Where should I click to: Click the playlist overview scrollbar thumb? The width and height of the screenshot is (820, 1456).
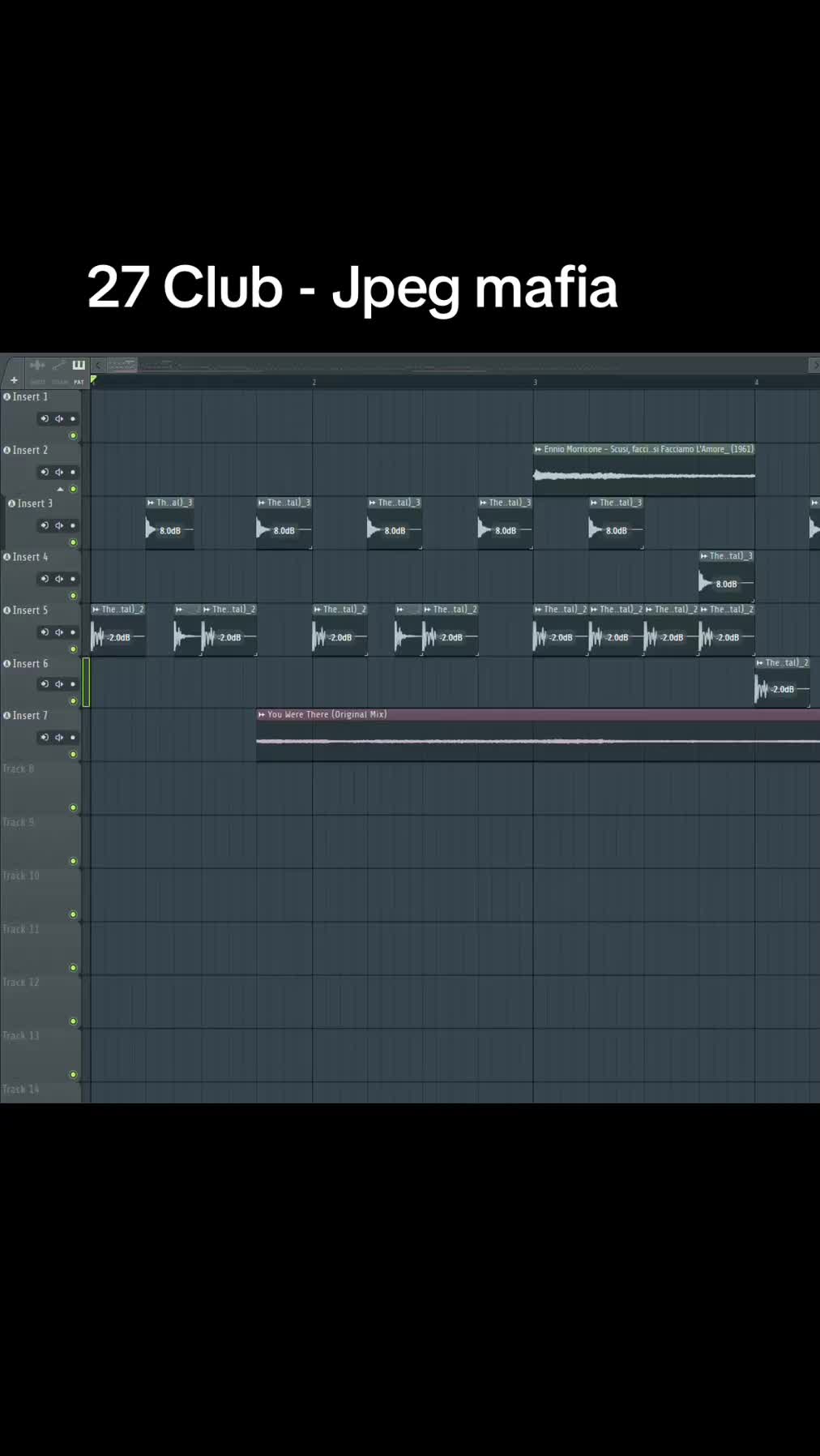122,365
